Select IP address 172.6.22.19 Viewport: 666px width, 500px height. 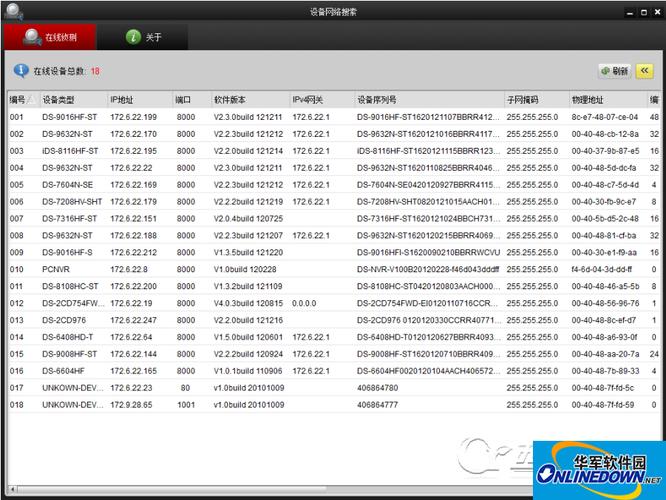(x=131, y=303)
